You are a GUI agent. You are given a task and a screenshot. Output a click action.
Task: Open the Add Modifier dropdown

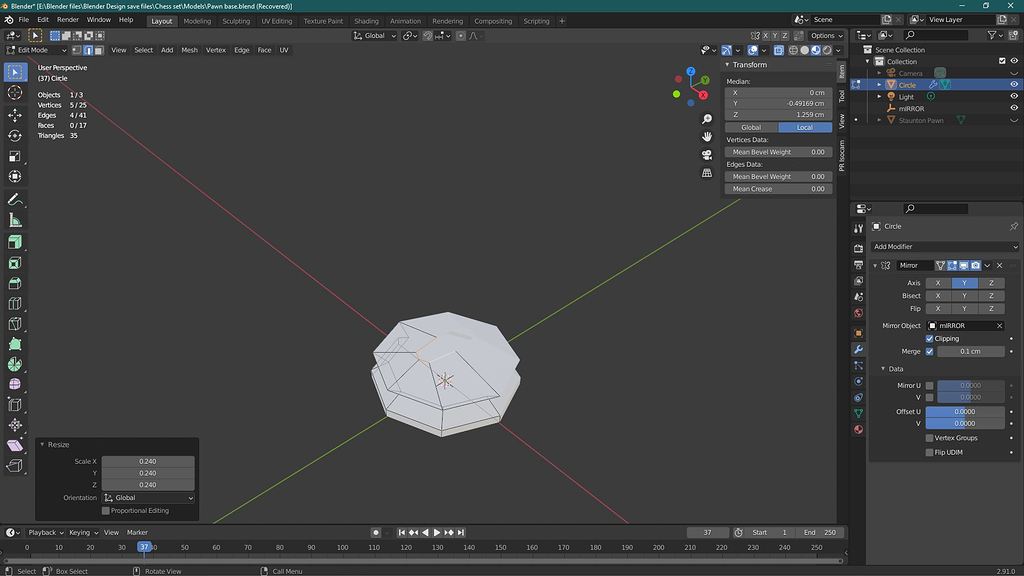click(x=944, y=247)
